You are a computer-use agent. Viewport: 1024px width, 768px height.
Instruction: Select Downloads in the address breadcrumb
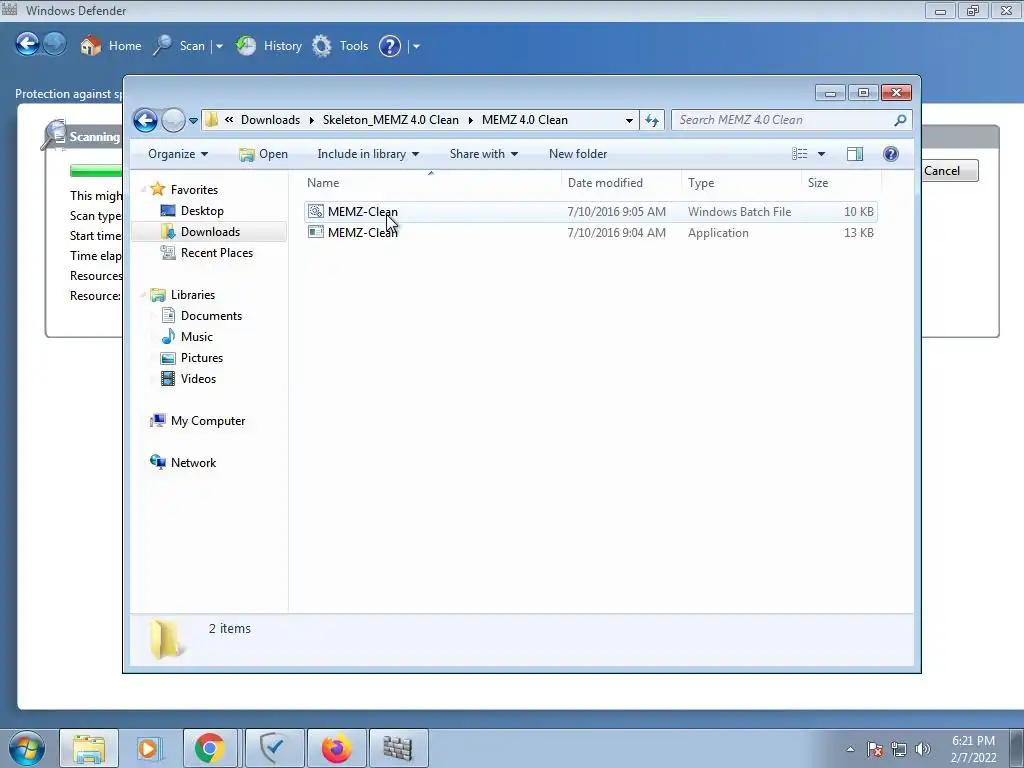click(270, 120)
